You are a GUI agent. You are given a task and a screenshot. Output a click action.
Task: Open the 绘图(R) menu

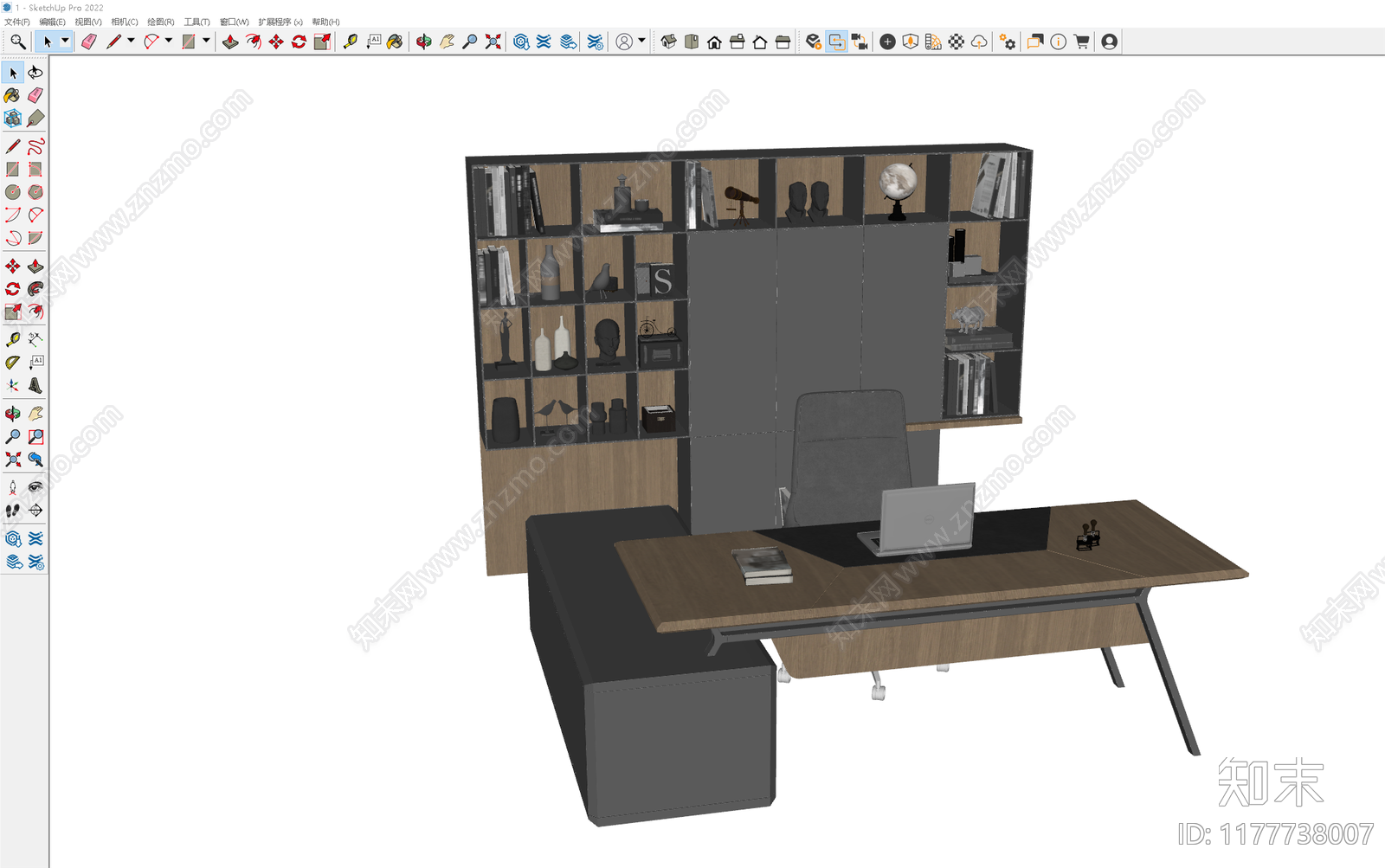161,22
